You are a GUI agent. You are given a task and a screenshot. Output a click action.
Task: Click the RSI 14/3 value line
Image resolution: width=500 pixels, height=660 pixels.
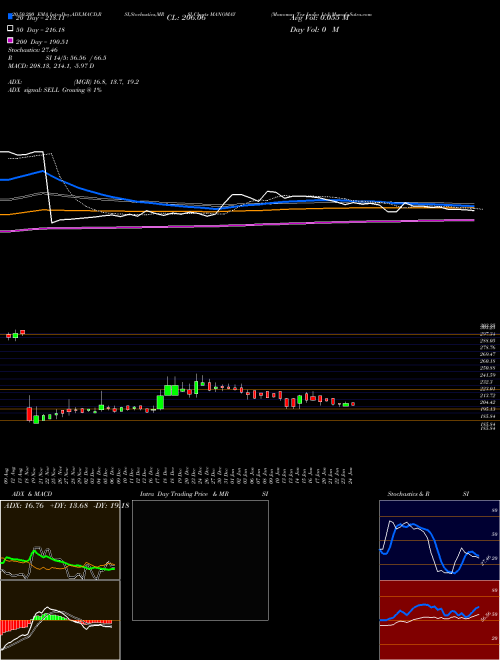[57, 58]
